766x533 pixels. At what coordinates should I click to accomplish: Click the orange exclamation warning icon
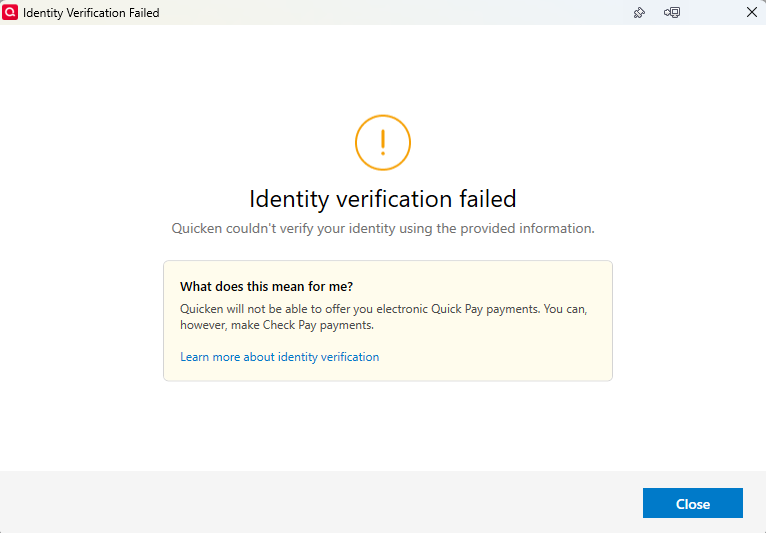coord(383,143)
